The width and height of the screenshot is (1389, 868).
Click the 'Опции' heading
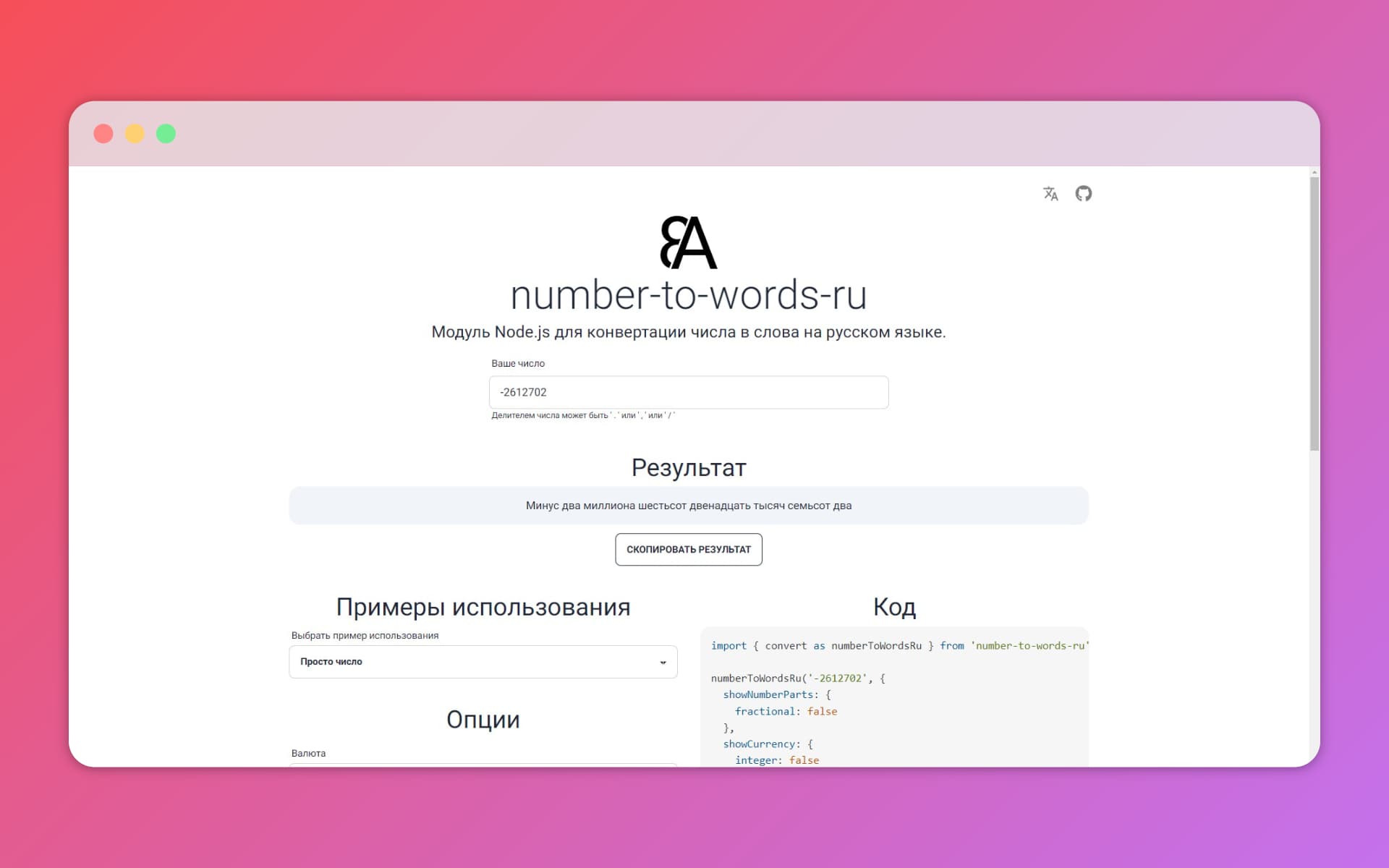483,720
